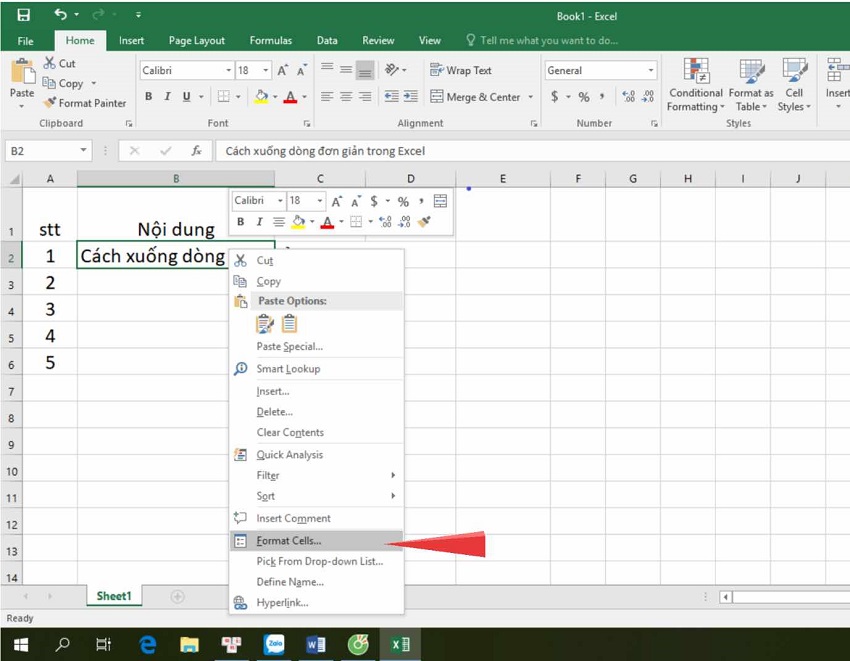Switch to the Data tab

point(327,41)
